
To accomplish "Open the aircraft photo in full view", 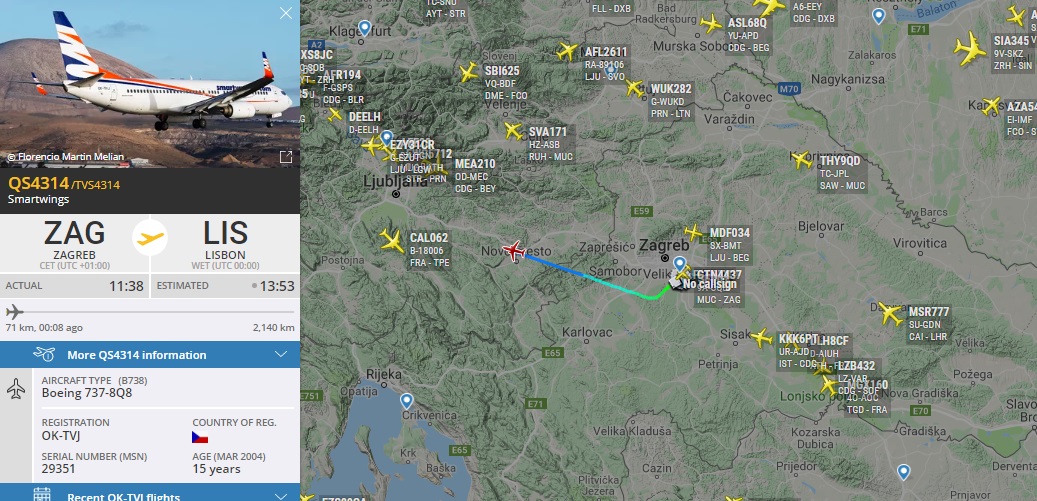I will (x=286, y=157).
